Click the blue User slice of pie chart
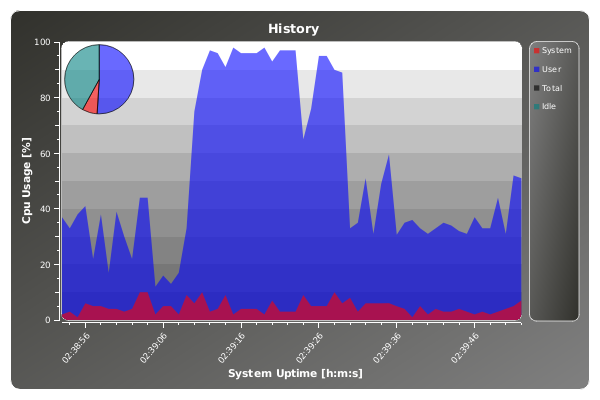The height and width of the screenshot is (400, 600). tap(116, 80)
